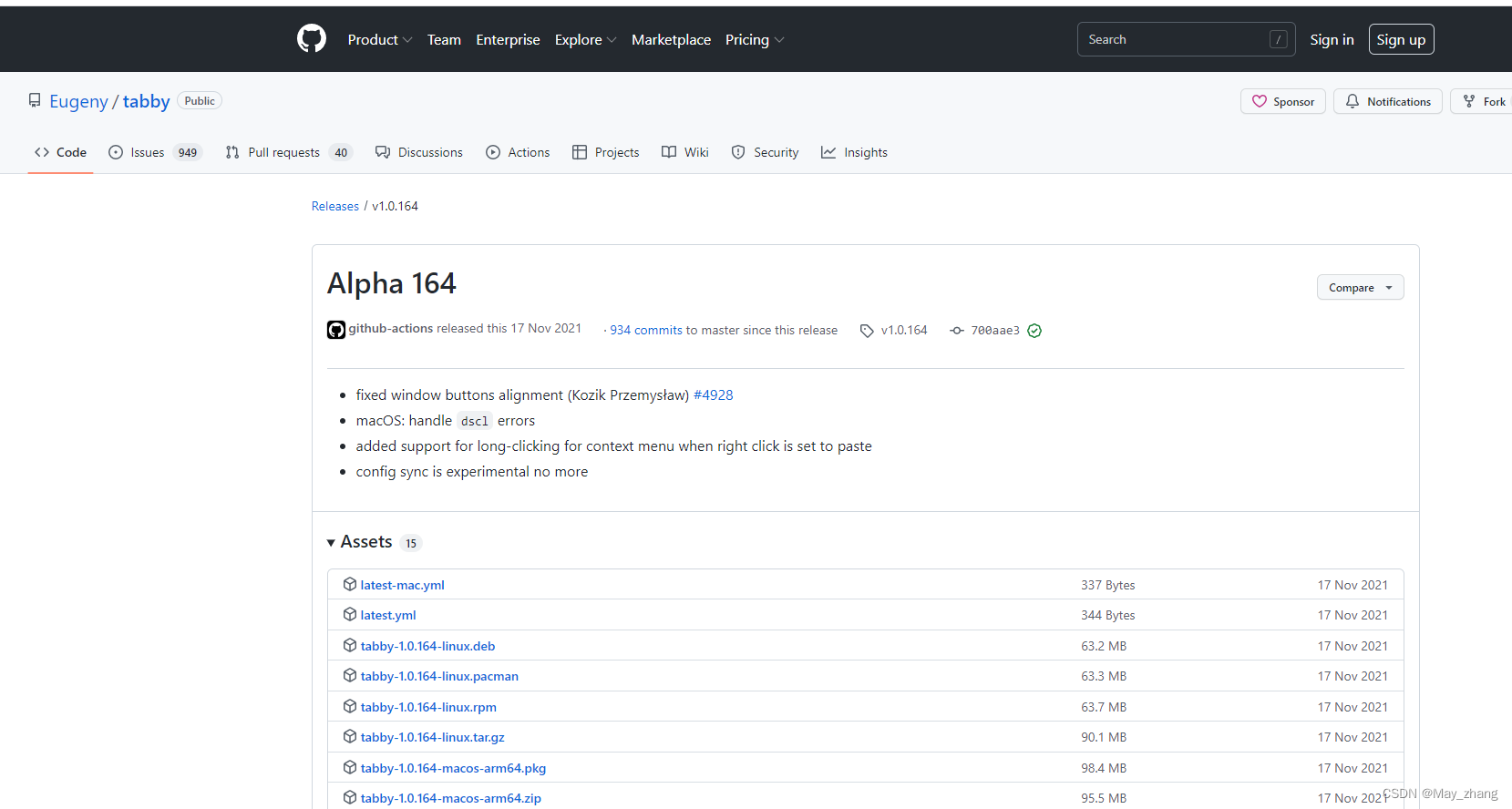
Task: Click the green verified check icon
Action: coord(1034,331)
